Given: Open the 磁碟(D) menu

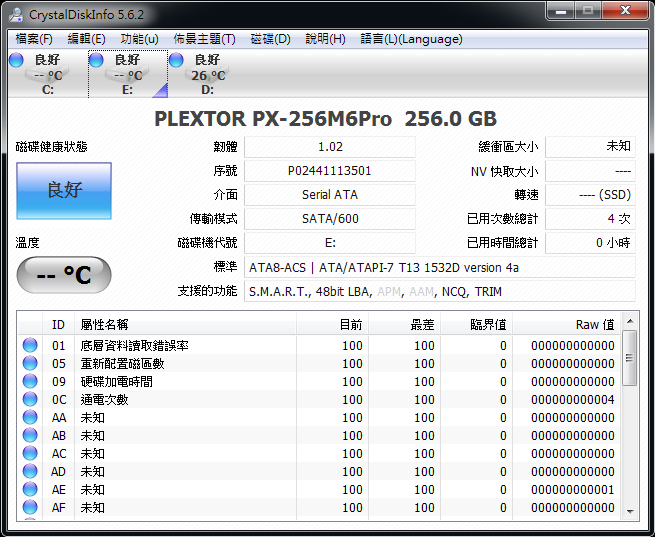Looking at the screenshot, I should coord(270,39).
